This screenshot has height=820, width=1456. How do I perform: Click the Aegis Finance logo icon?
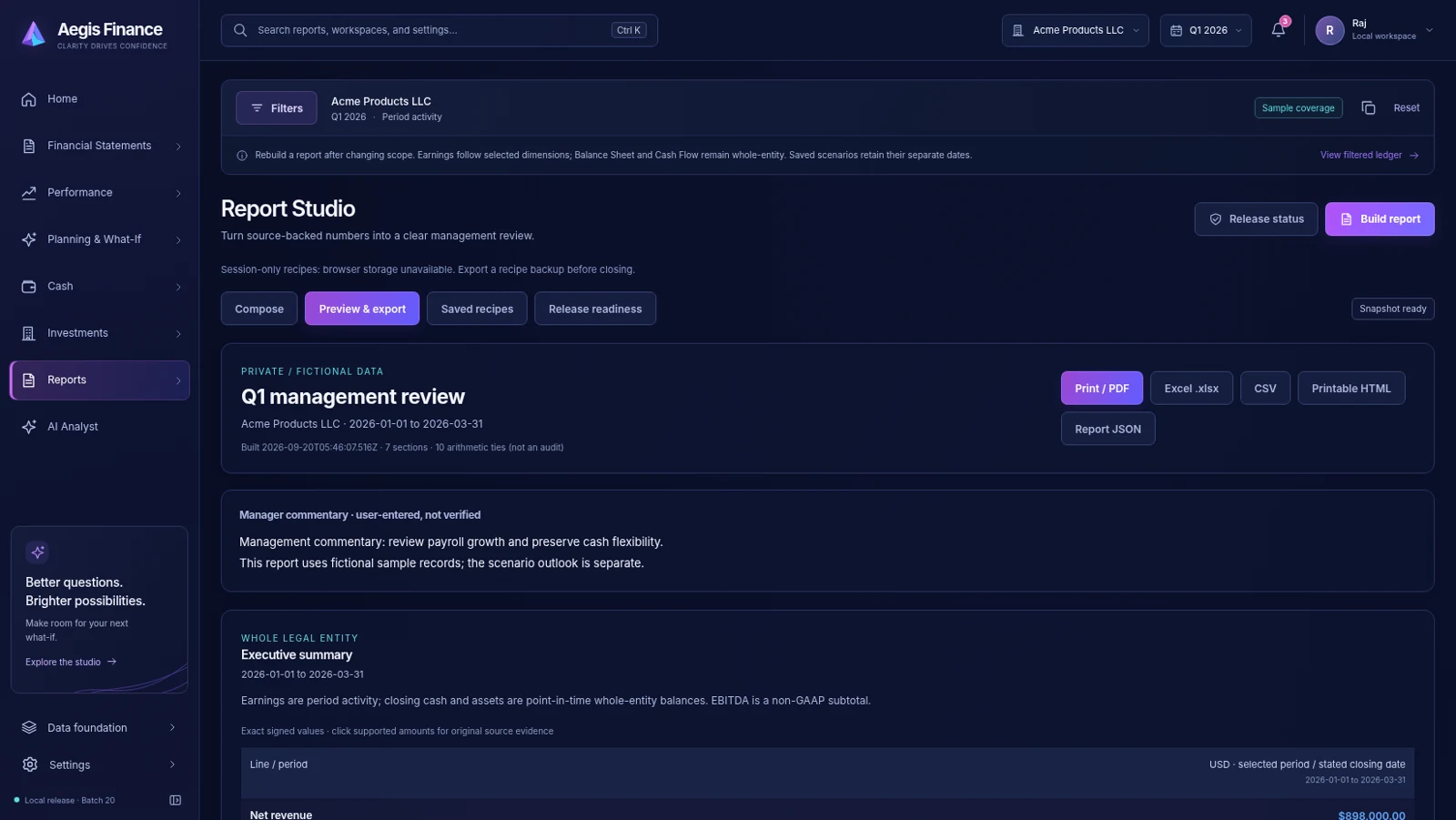pos(34,34)
